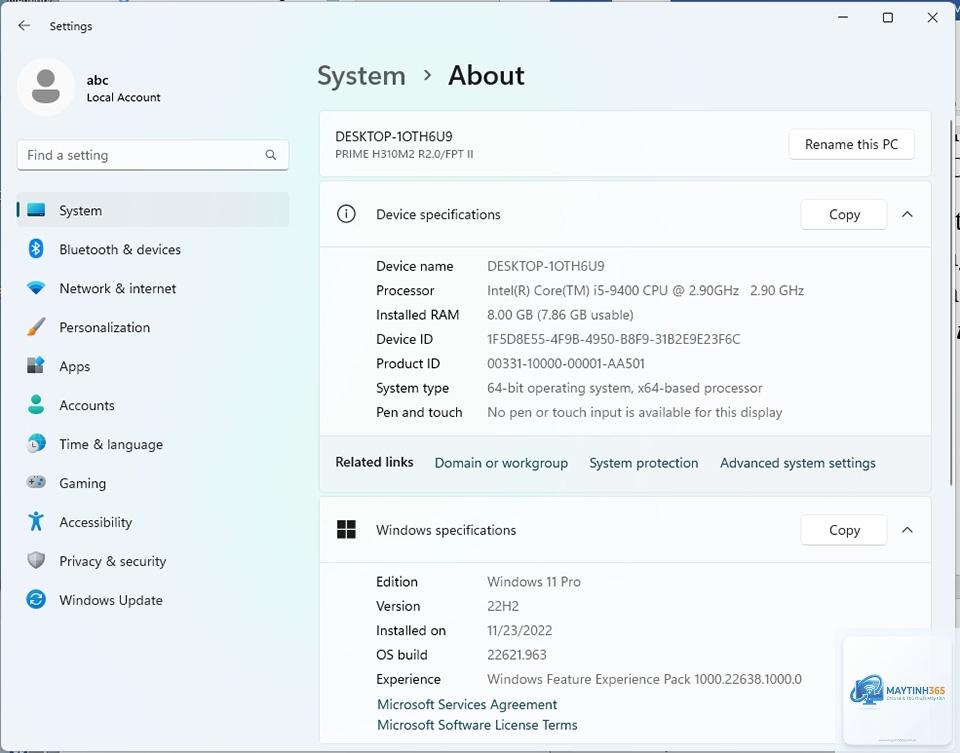The image size is (960, 753).
Task: Click the About page heading
Action: coord(486,76)
